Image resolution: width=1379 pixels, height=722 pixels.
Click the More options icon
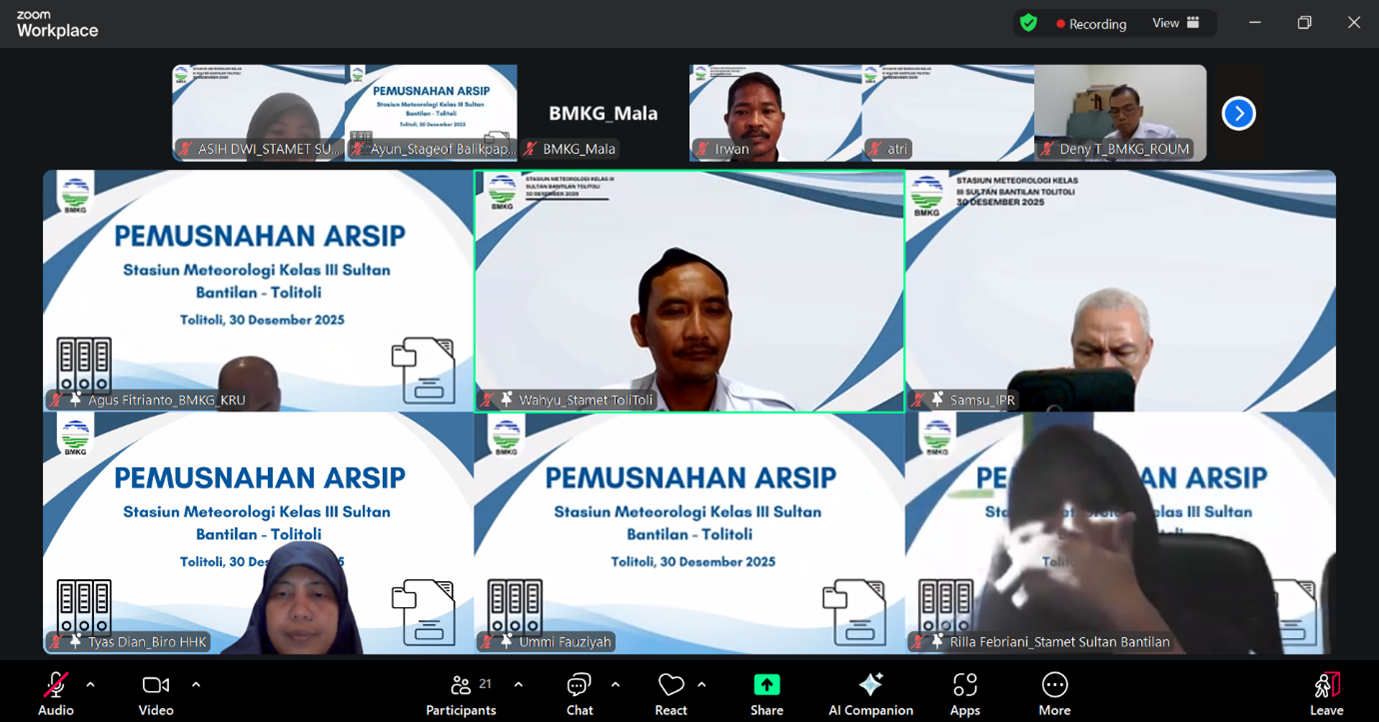(x=1054, y=692)
